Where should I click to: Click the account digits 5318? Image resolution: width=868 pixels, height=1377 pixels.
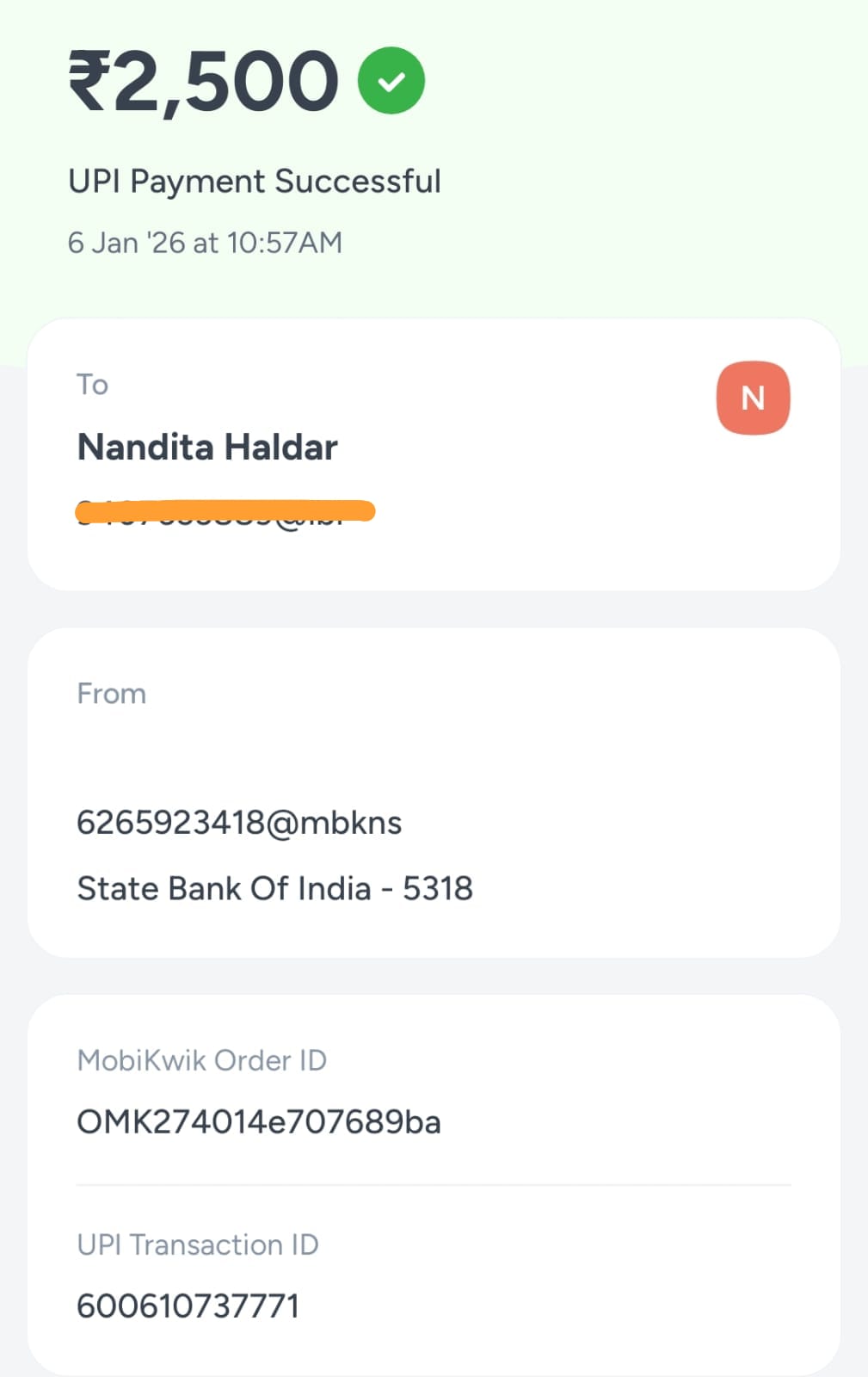438,888
